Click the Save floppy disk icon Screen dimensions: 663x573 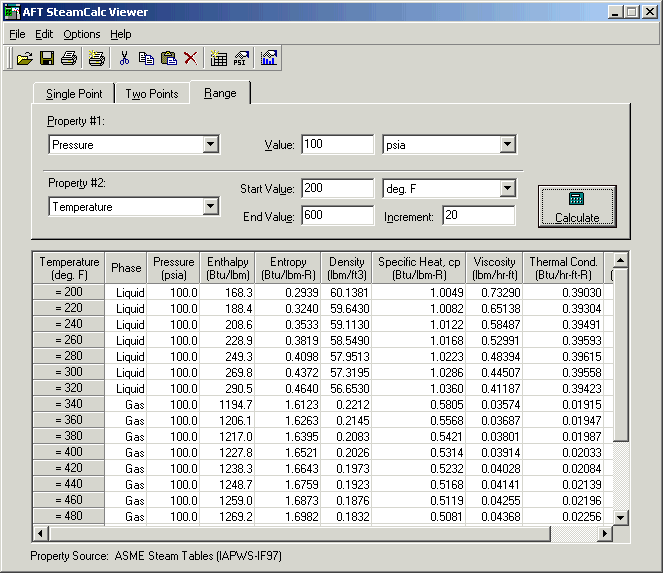46,58
